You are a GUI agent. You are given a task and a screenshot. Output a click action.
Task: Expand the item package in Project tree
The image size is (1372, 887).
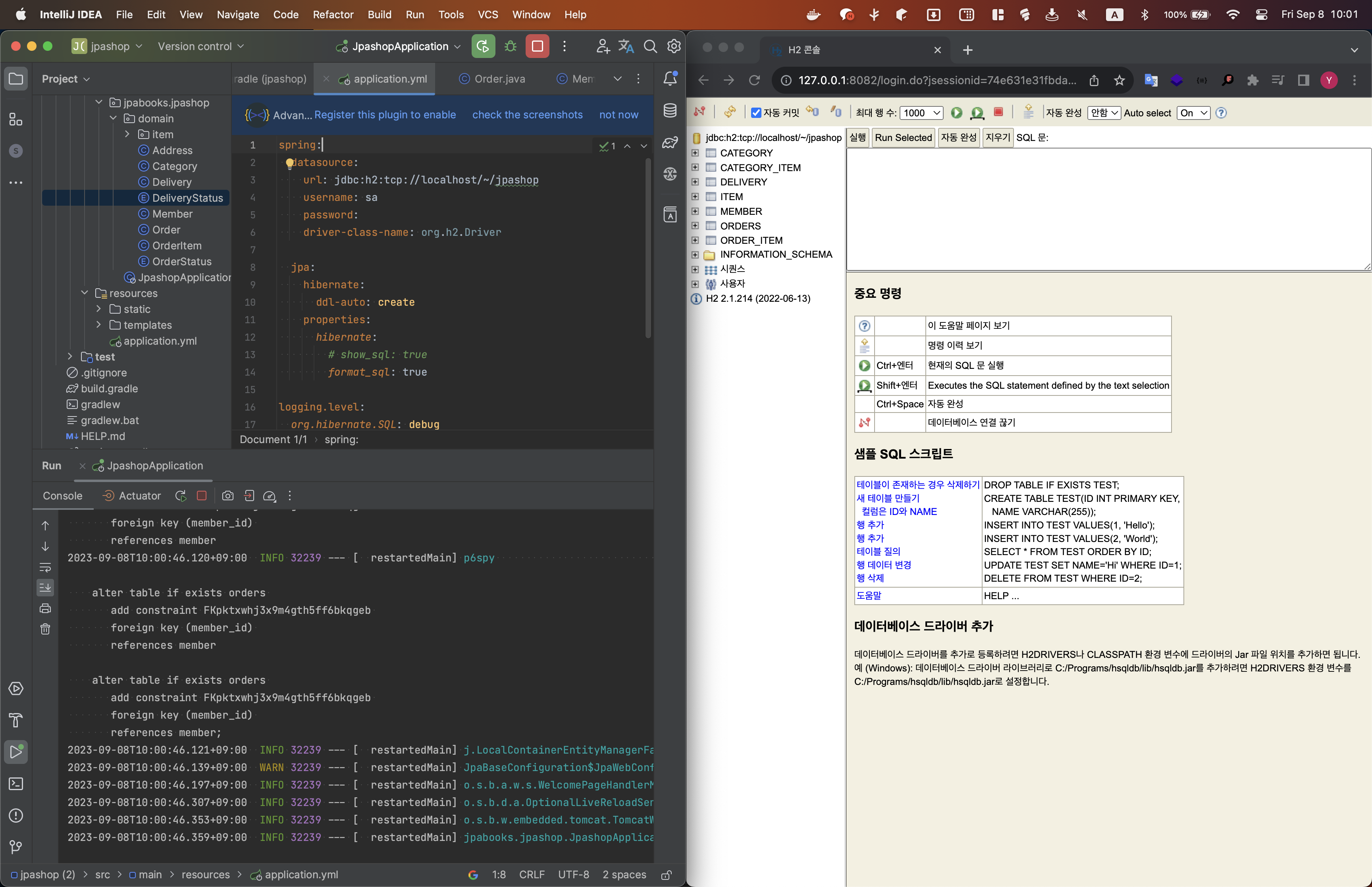click(127, 134)
